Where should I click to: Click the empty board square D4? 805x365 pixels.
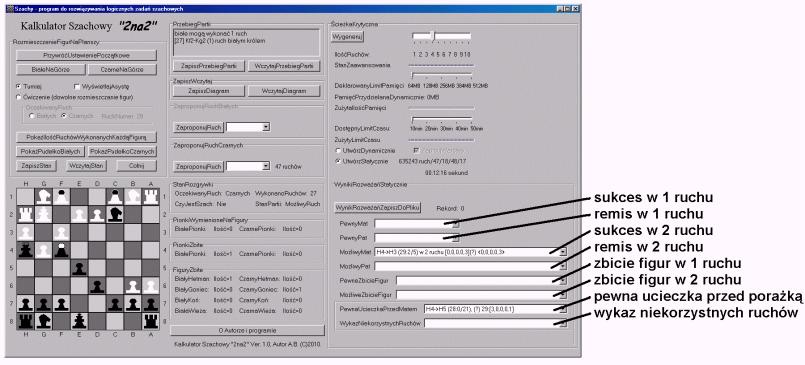97,251
